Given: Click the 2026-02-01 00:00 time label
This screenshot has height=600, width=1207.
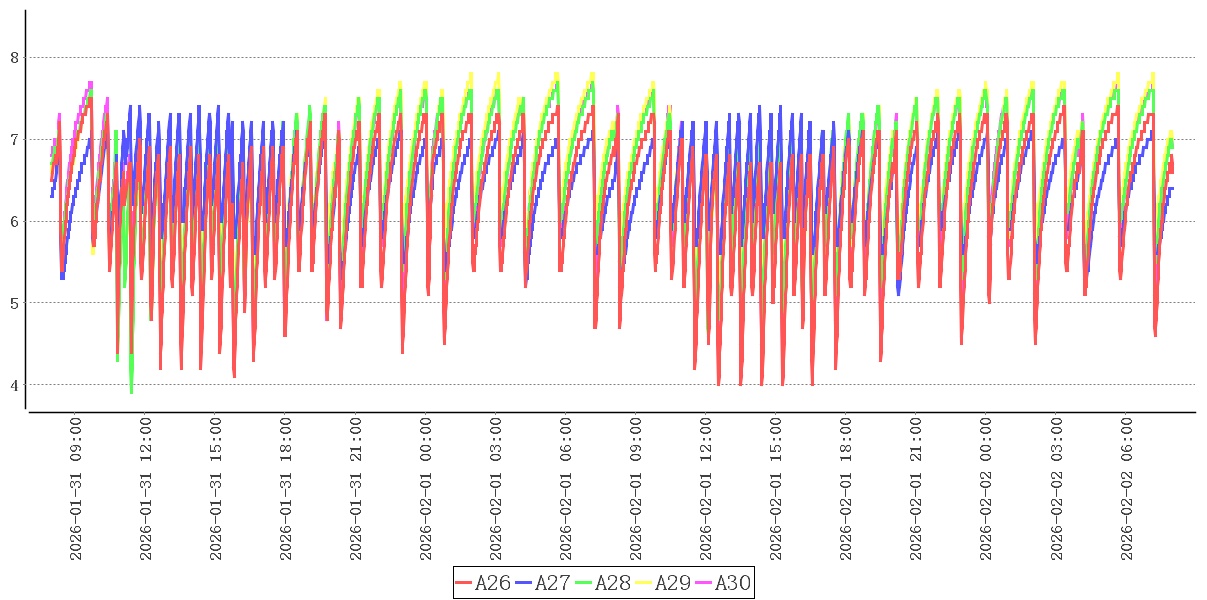Looking at the screenshot, I should [426, 489].
